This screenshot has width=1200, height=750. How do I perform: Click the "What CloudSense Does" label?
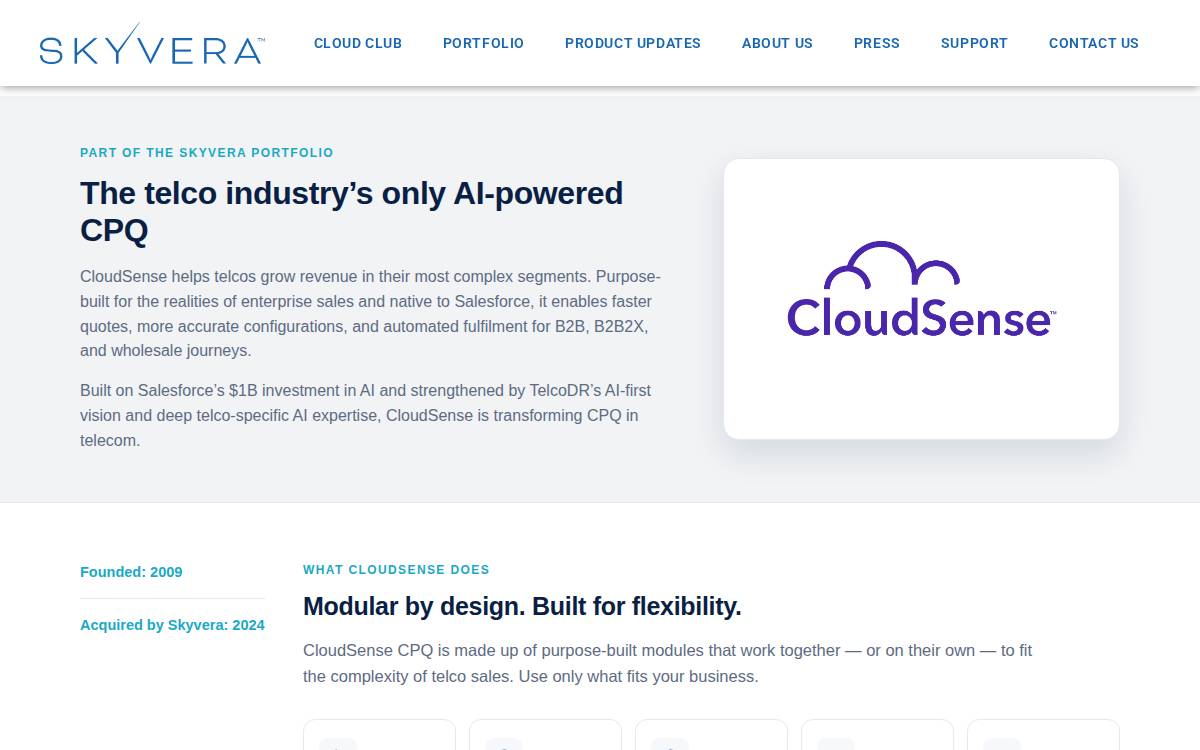396,570
